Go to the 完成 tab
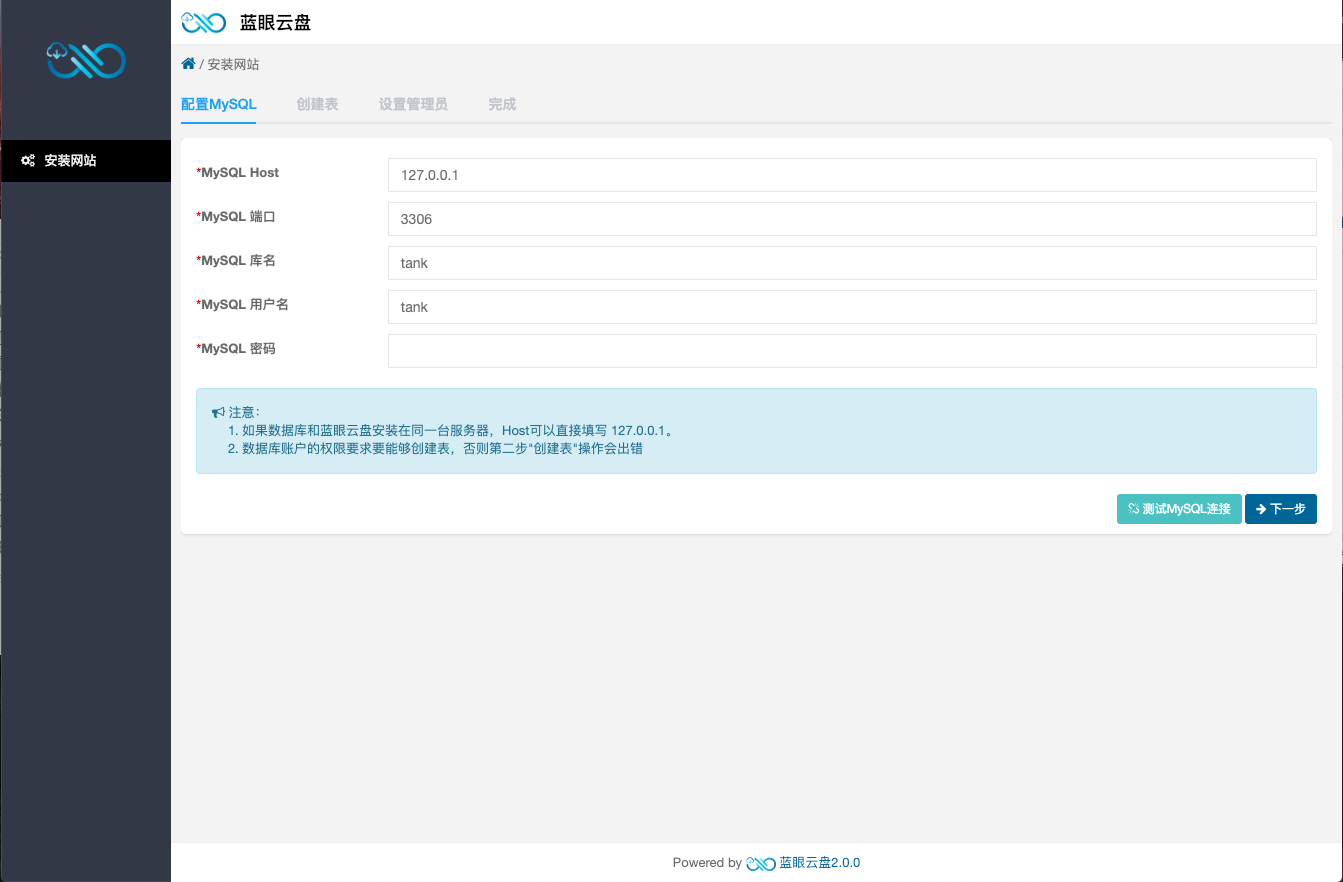This screenshot has width=1343, height=882. [502, 104]
